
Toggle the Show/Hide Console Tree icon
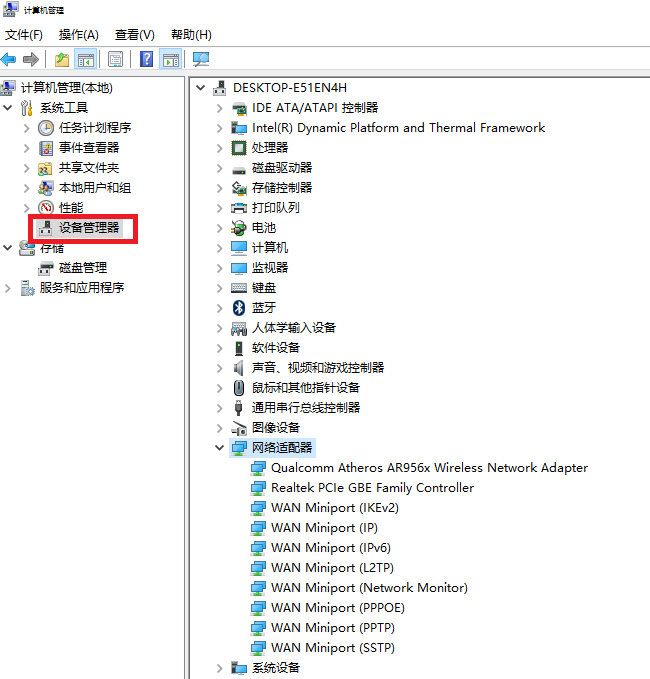coord(85,59)
